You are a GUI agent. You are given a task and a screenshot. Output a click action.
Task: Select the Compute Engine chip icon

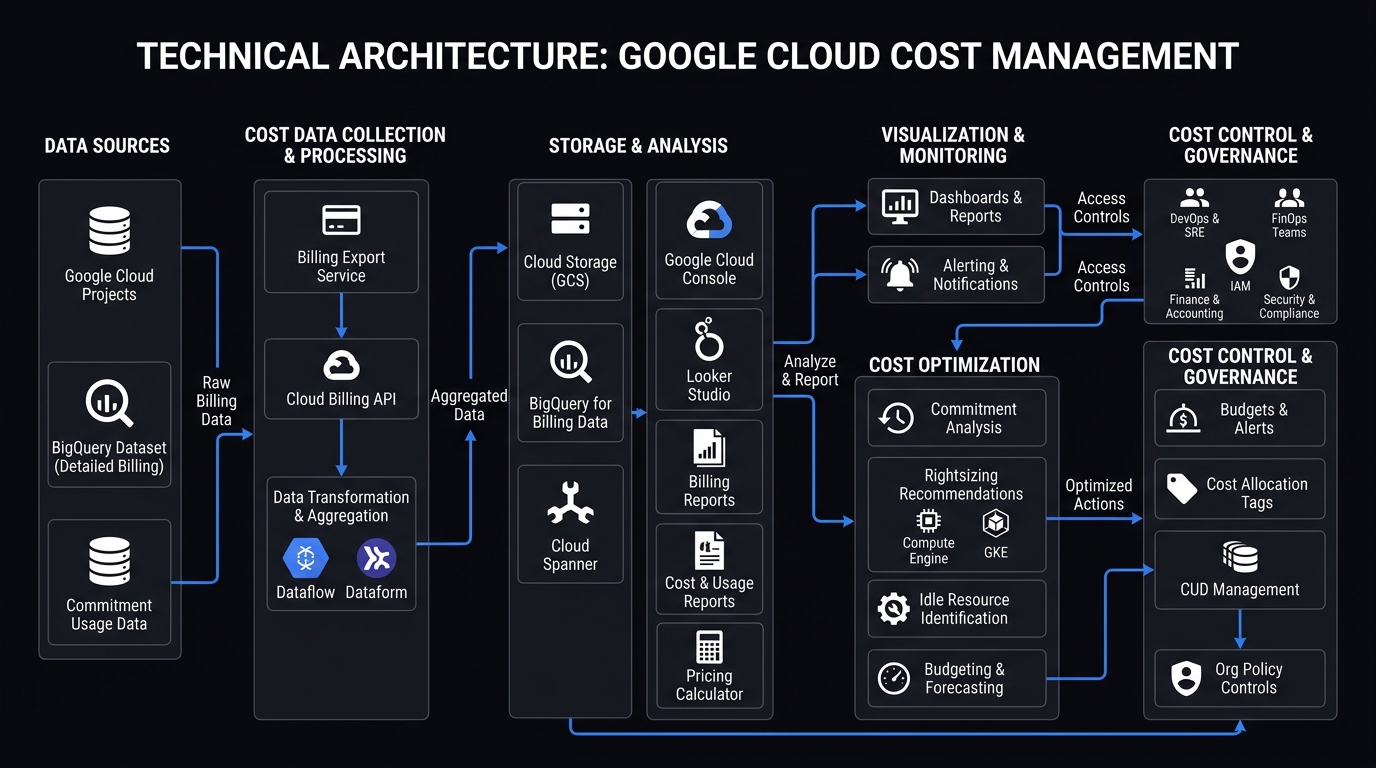928,522
